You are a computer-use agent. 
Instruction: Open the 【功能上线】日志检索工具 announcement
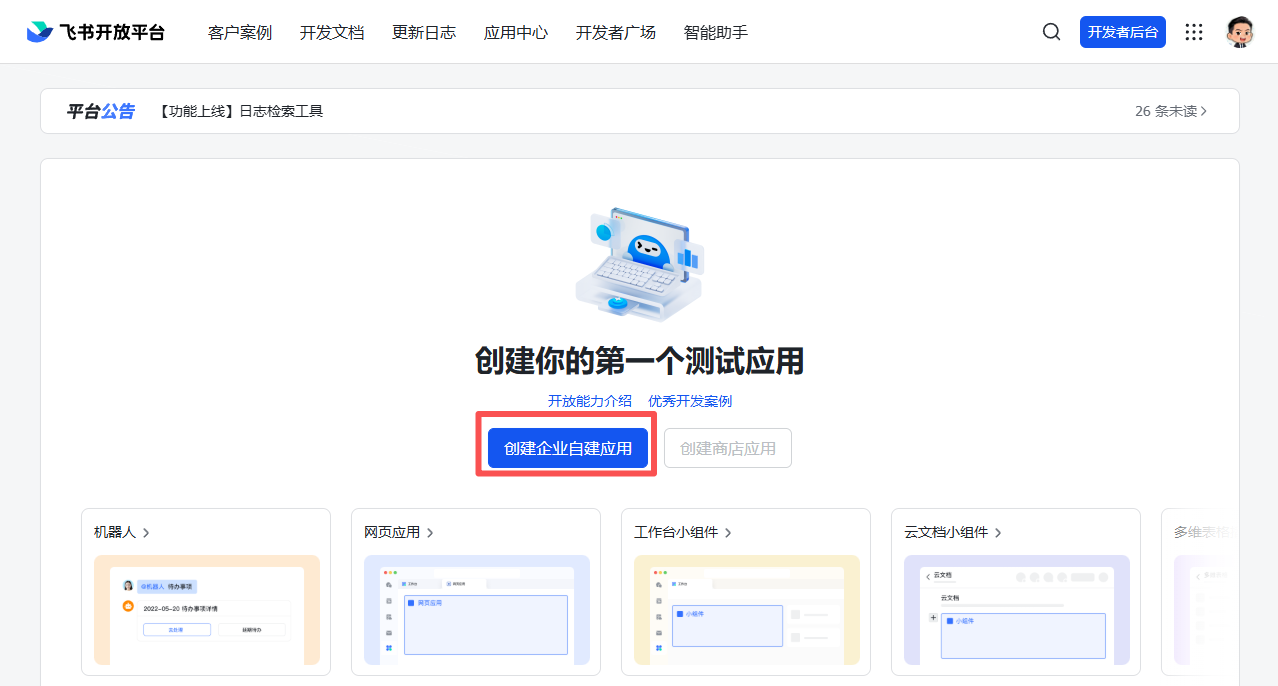[239, 111]
